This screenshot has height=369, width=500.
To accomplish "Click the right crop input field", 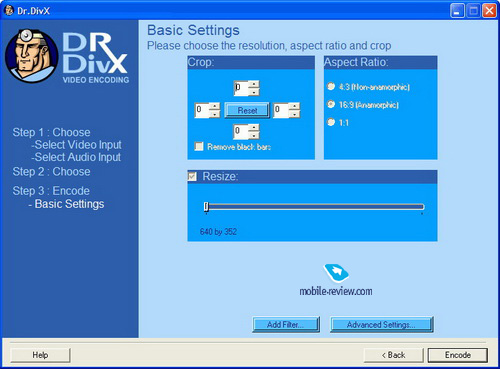I will point(281,110).
